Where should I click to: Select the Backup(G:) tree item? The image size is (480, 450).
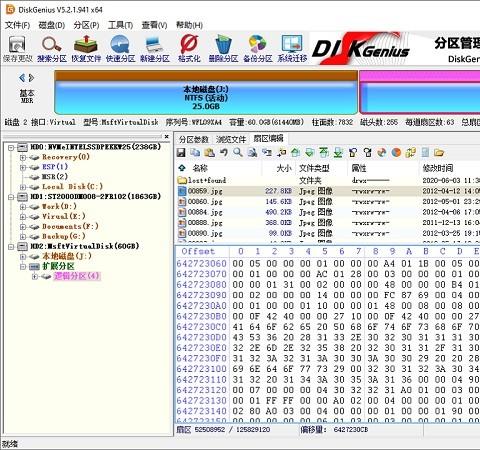point(64,237)
